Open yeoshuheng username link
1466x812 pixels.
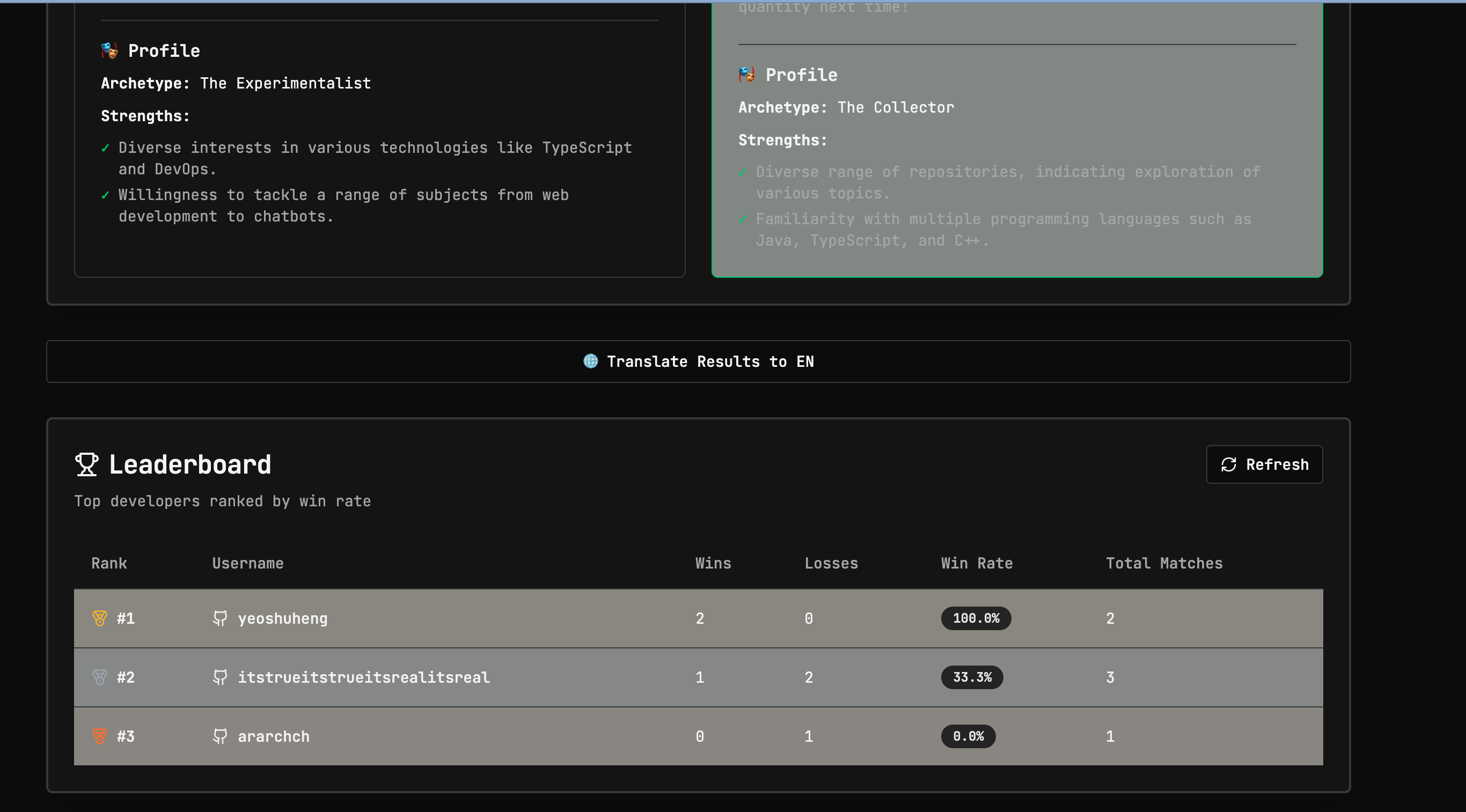pos(282,619)
